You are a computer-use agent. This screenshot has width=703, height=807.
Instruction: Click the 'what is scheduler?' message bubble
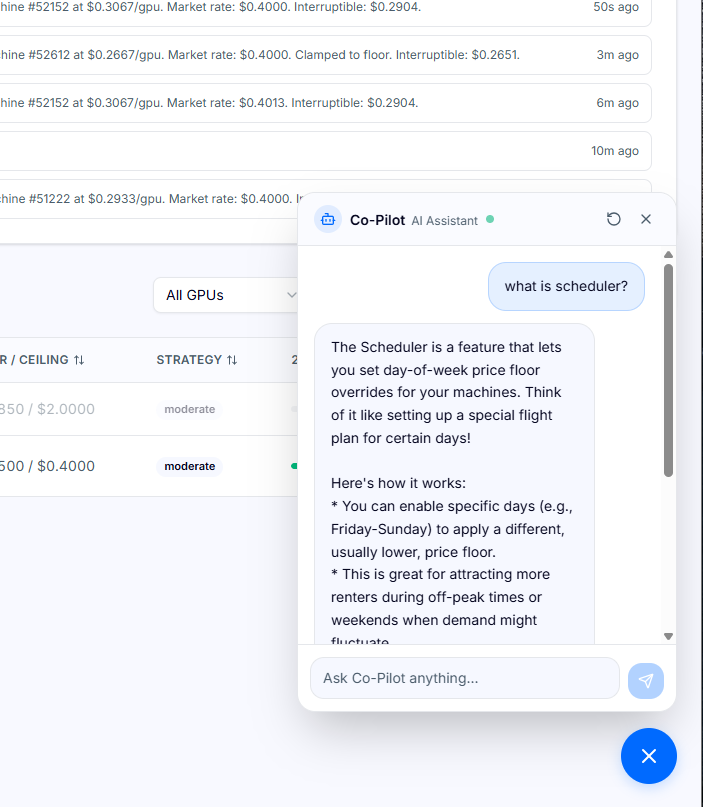click(x=566, y=286)
